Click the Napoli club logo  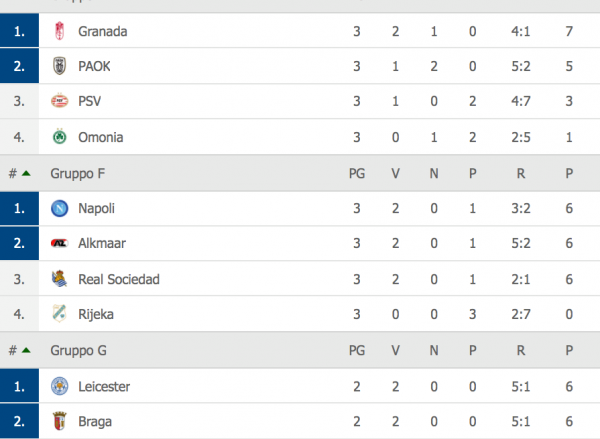59,209
